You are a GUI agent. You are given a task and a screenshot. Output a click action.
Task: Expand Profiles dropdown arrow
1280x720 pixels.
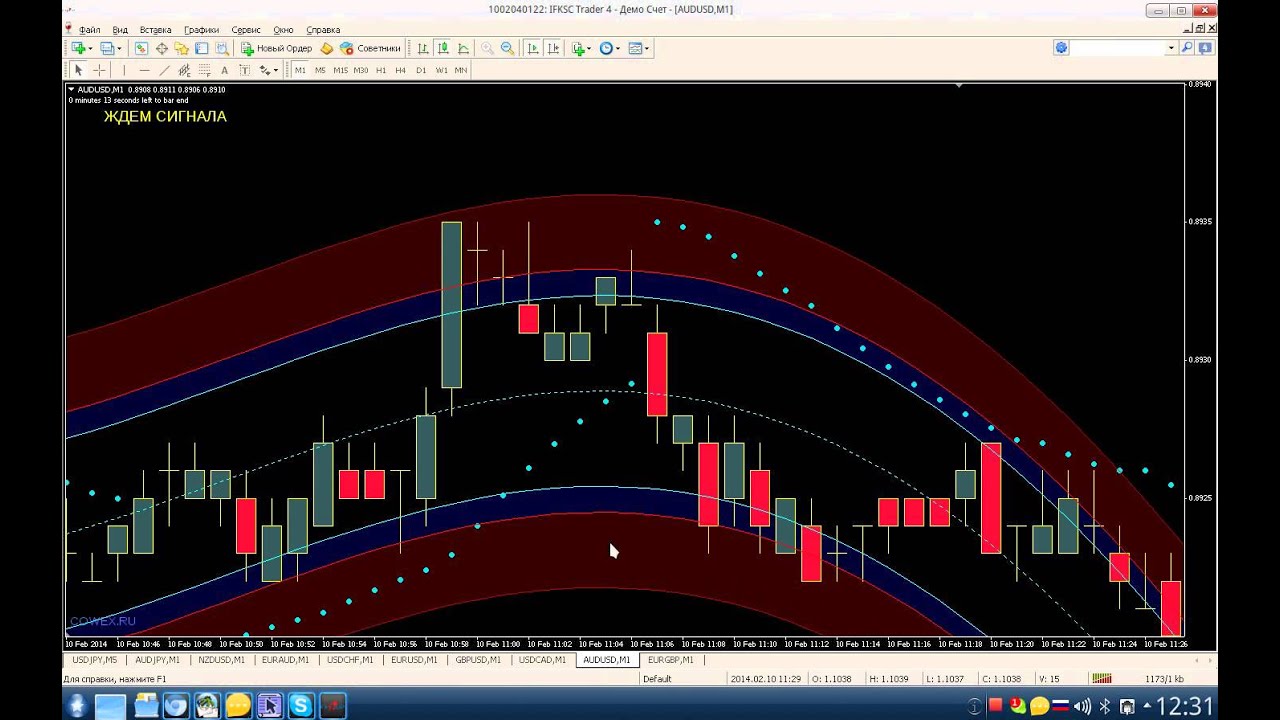pos(119,48)
